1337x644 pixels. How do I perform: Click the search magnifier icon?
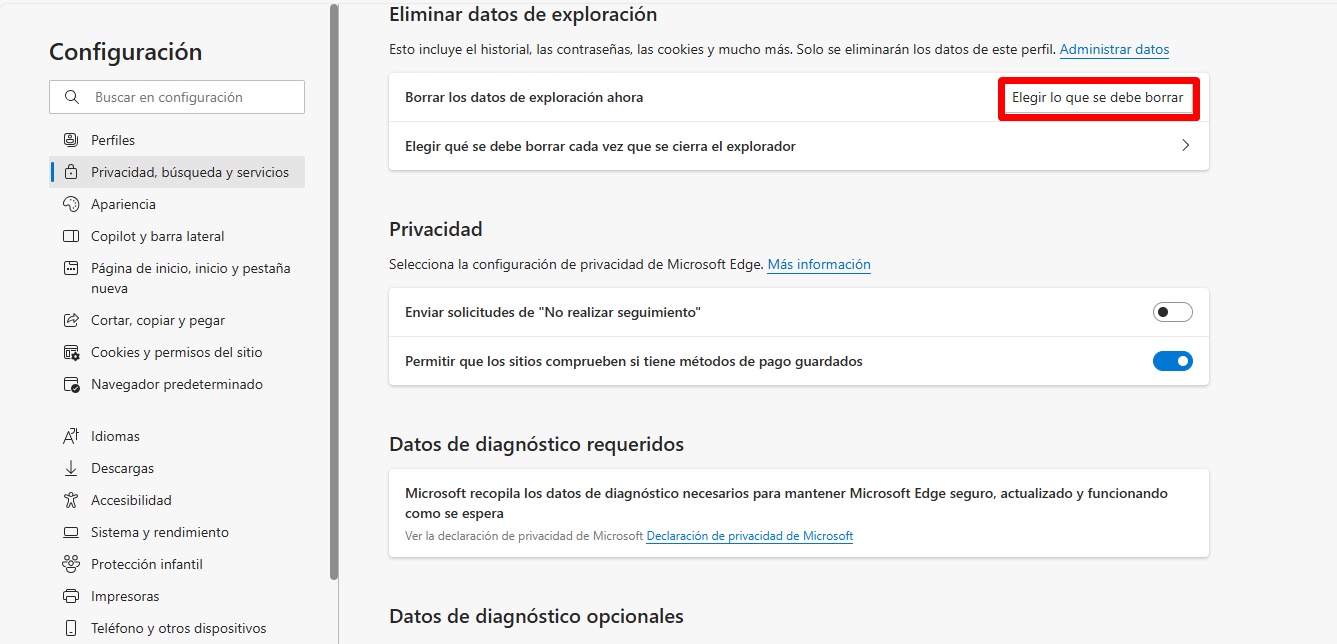(71, 97)
